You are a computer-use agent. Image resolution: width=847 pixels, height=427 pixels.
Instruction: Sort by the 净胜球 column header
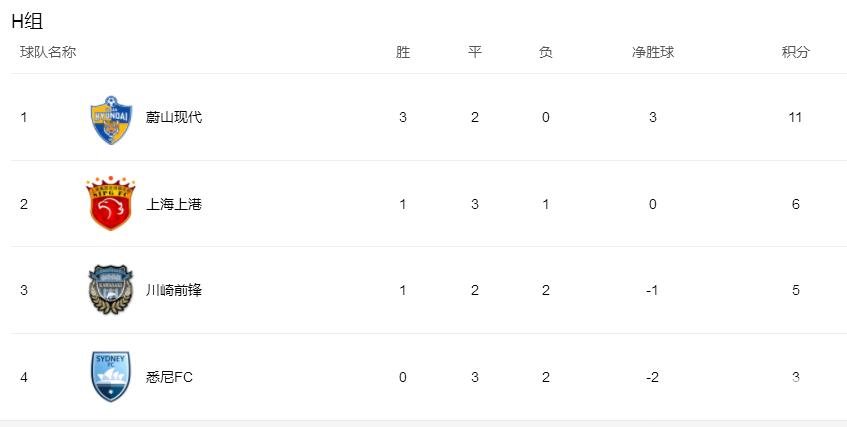click(x=653, y=52)
